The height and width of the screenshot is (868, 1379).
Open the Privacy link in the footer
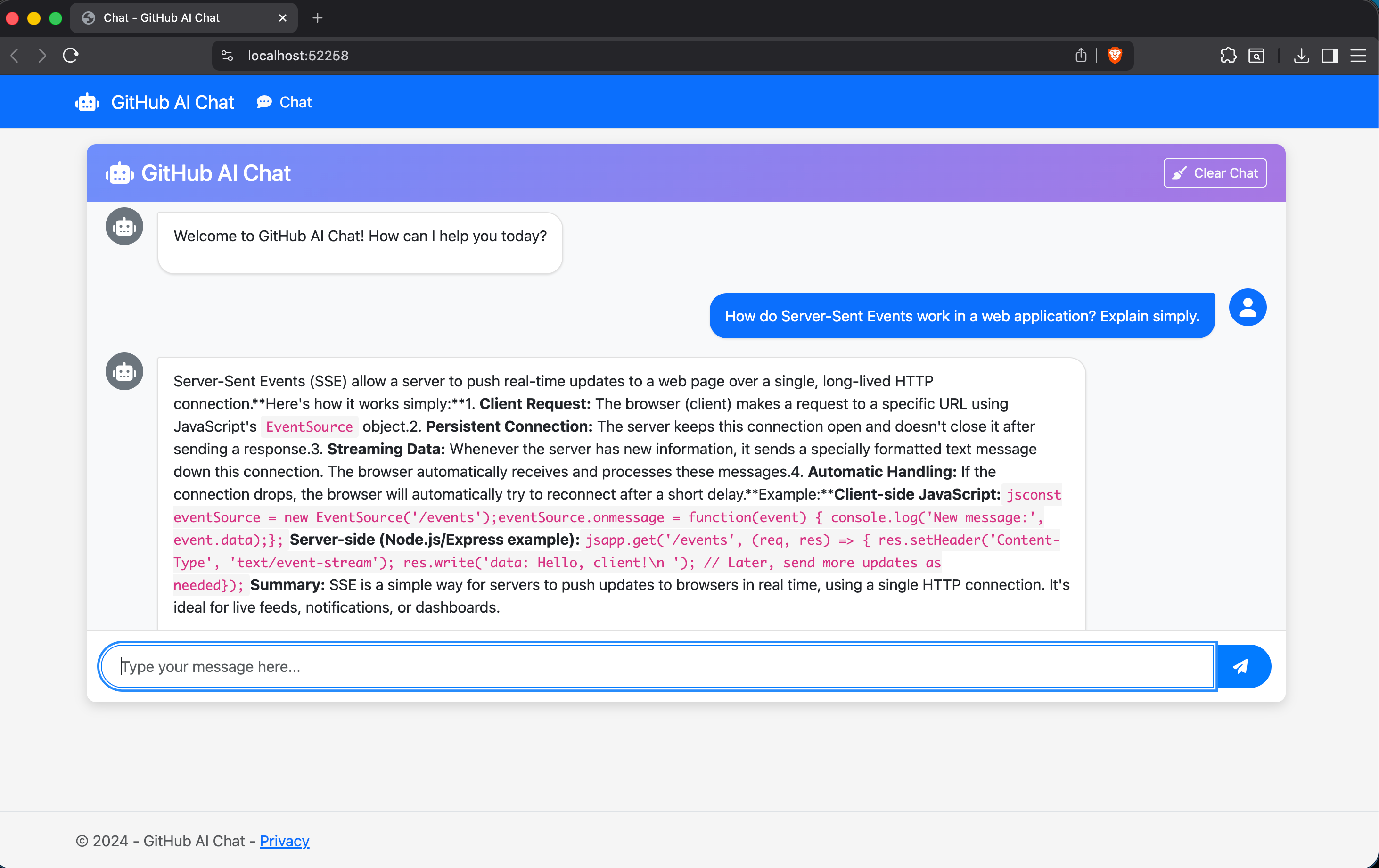(x=285, y=841)
